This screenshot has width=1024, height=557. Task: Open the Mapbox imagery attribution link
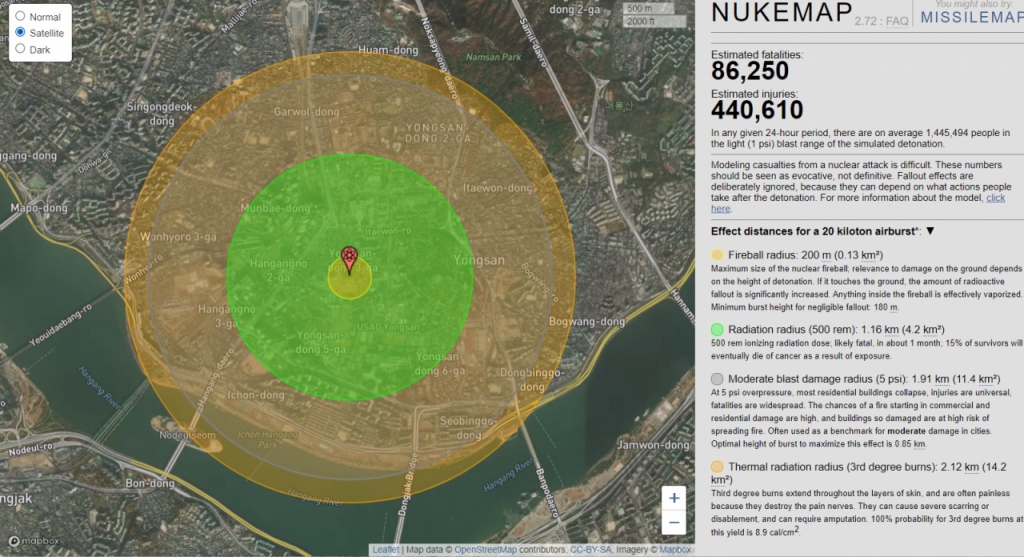675,550
